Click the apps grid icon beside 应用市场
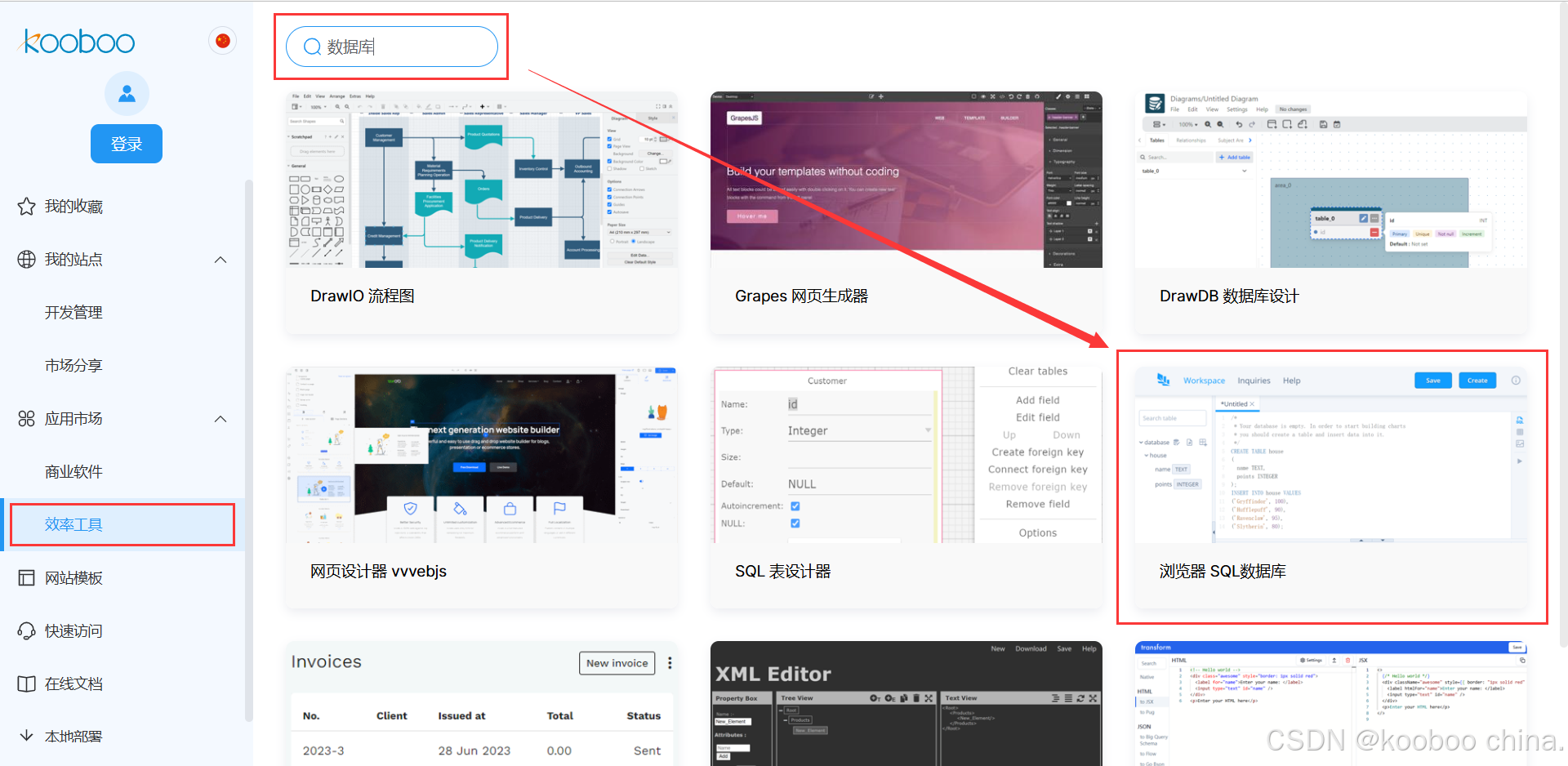The image size is (1568, 766). (x=26, y=419)
